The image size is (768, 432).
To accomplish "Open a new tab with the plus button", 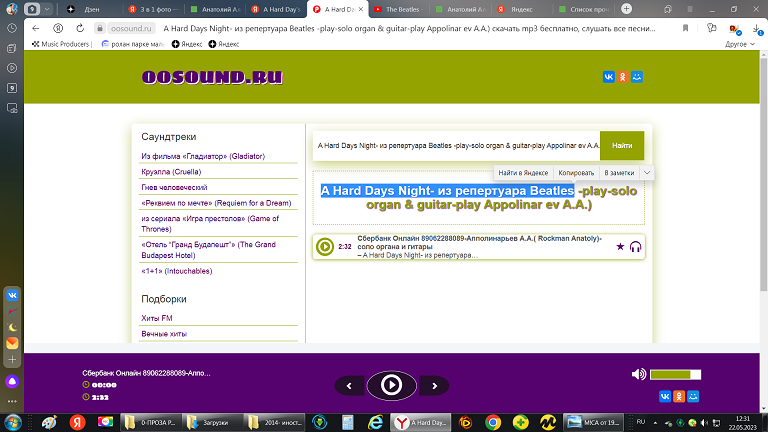I will (x=626, y=9).
